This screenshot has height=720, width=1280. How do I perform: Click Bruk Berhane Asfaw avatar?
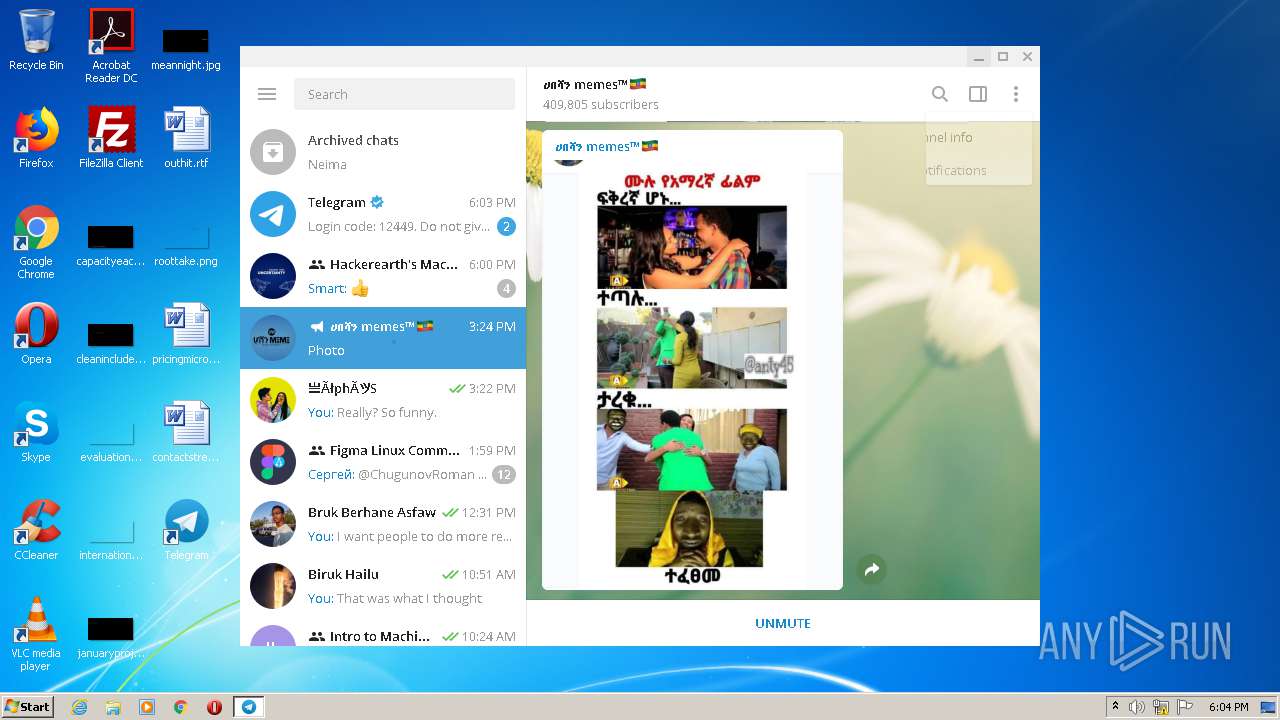coord(273,524)
